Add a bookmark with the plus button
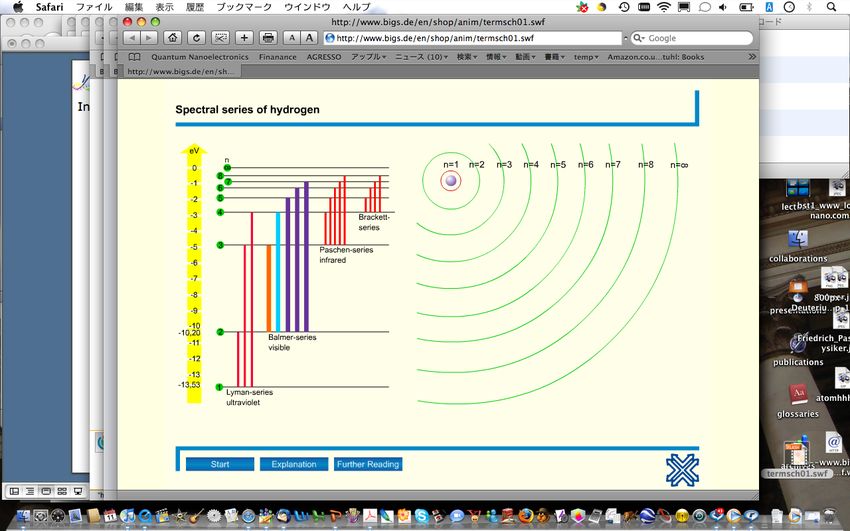 pyautogui.click(x=244, y=38)
